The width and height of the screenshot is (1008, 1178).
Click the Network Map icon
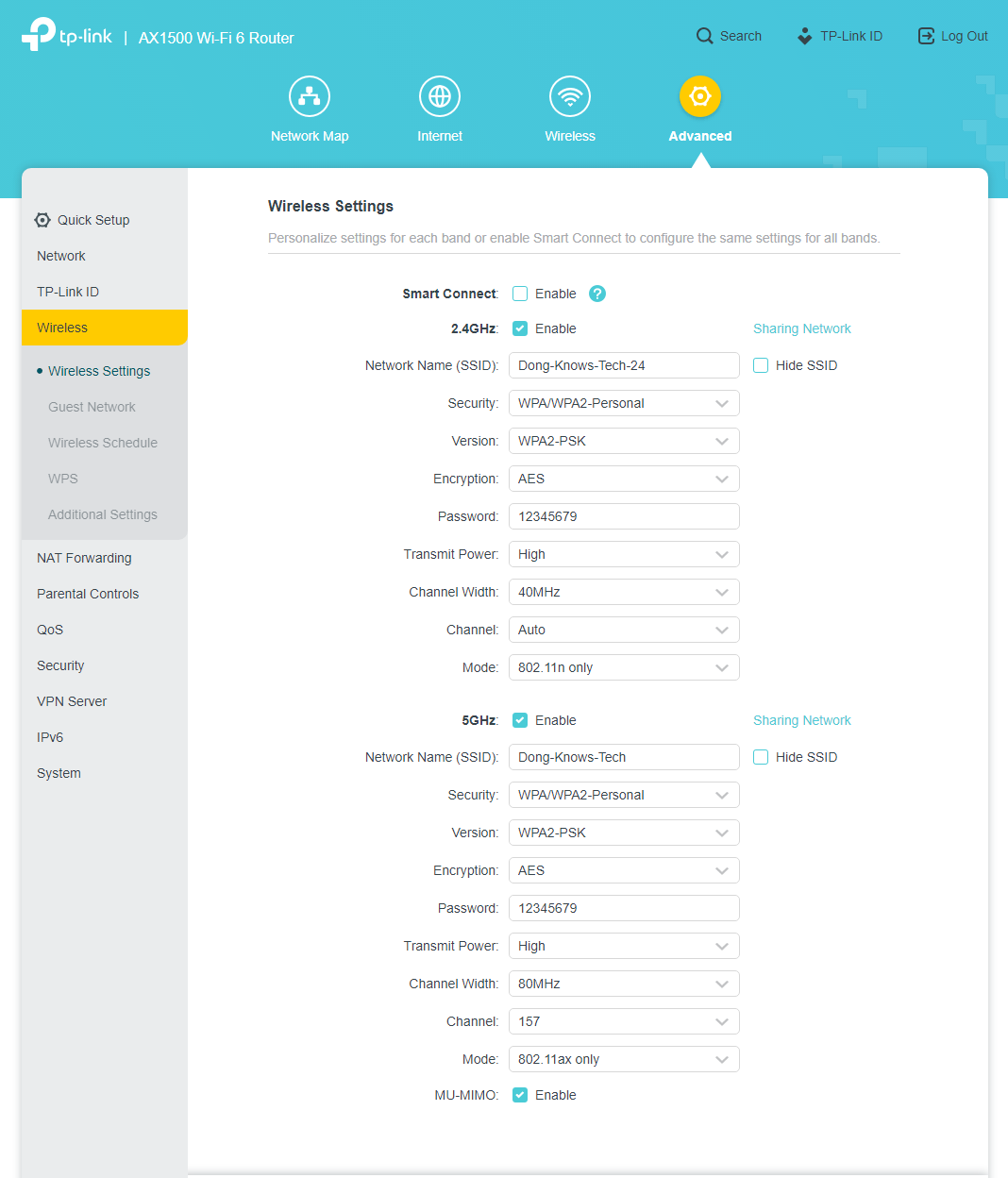pos(310,96)
